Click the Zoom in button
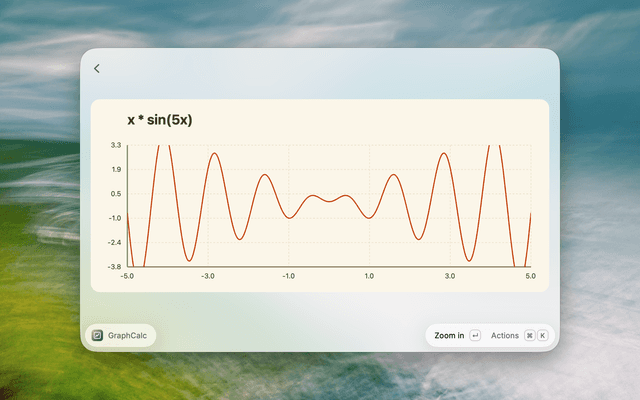The width and height of the screenshot is (640, 400). [449, 336]
